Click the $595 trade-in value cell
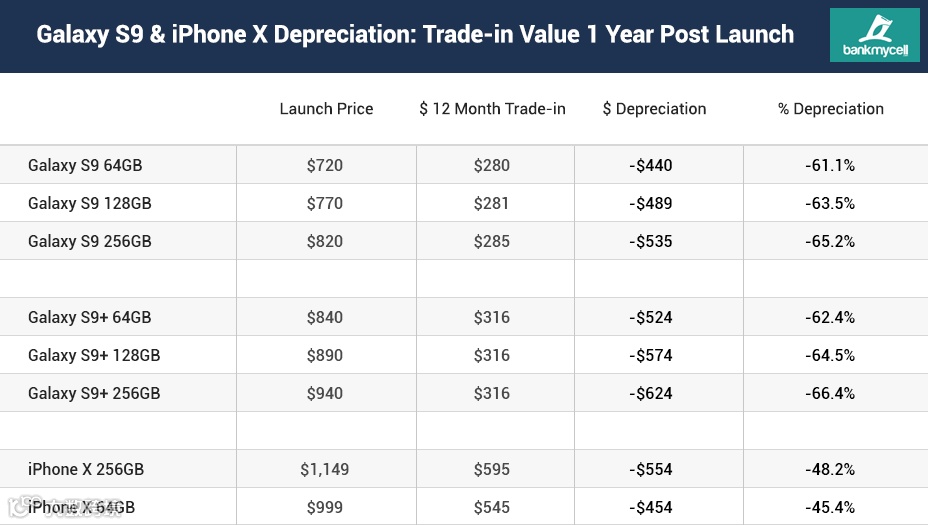This screenshot has width=928, height=525. coord(491,469)
